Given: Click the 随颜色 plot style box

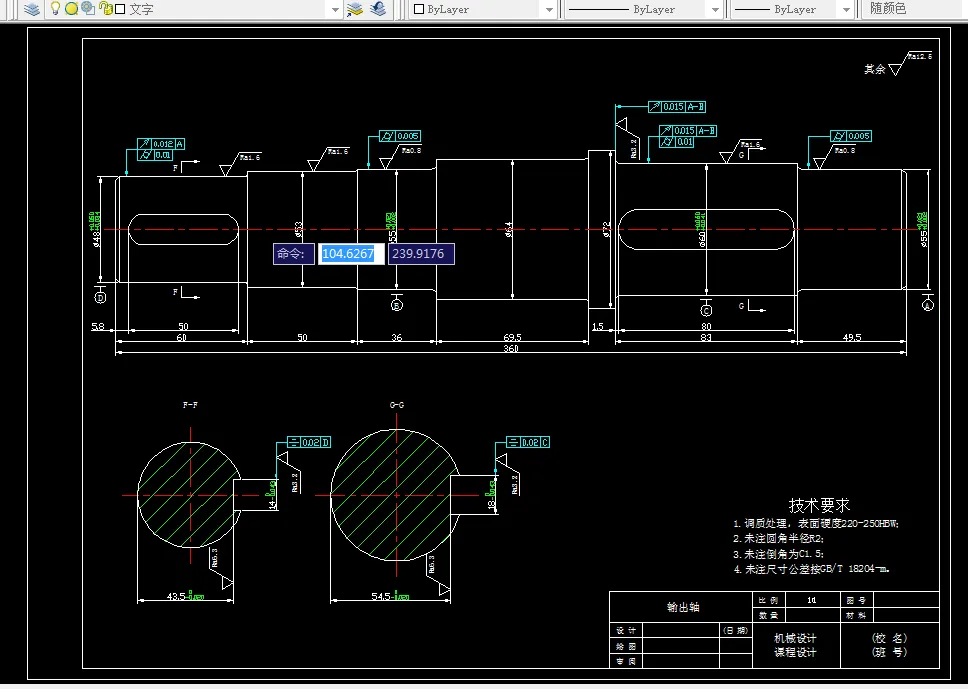Looking at the screenshot, I should (914, 9).
